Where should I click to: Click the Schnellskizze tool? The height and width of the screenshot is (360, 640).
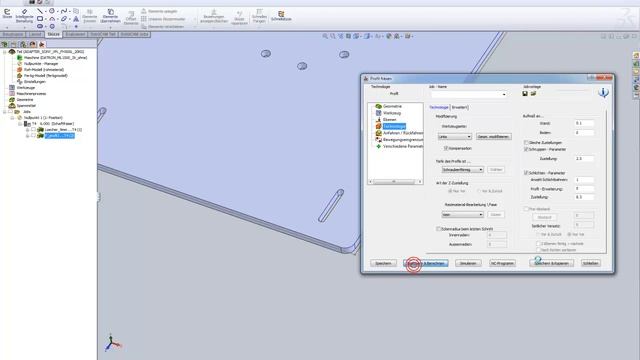pyautogui.click(x=281, y=16)
